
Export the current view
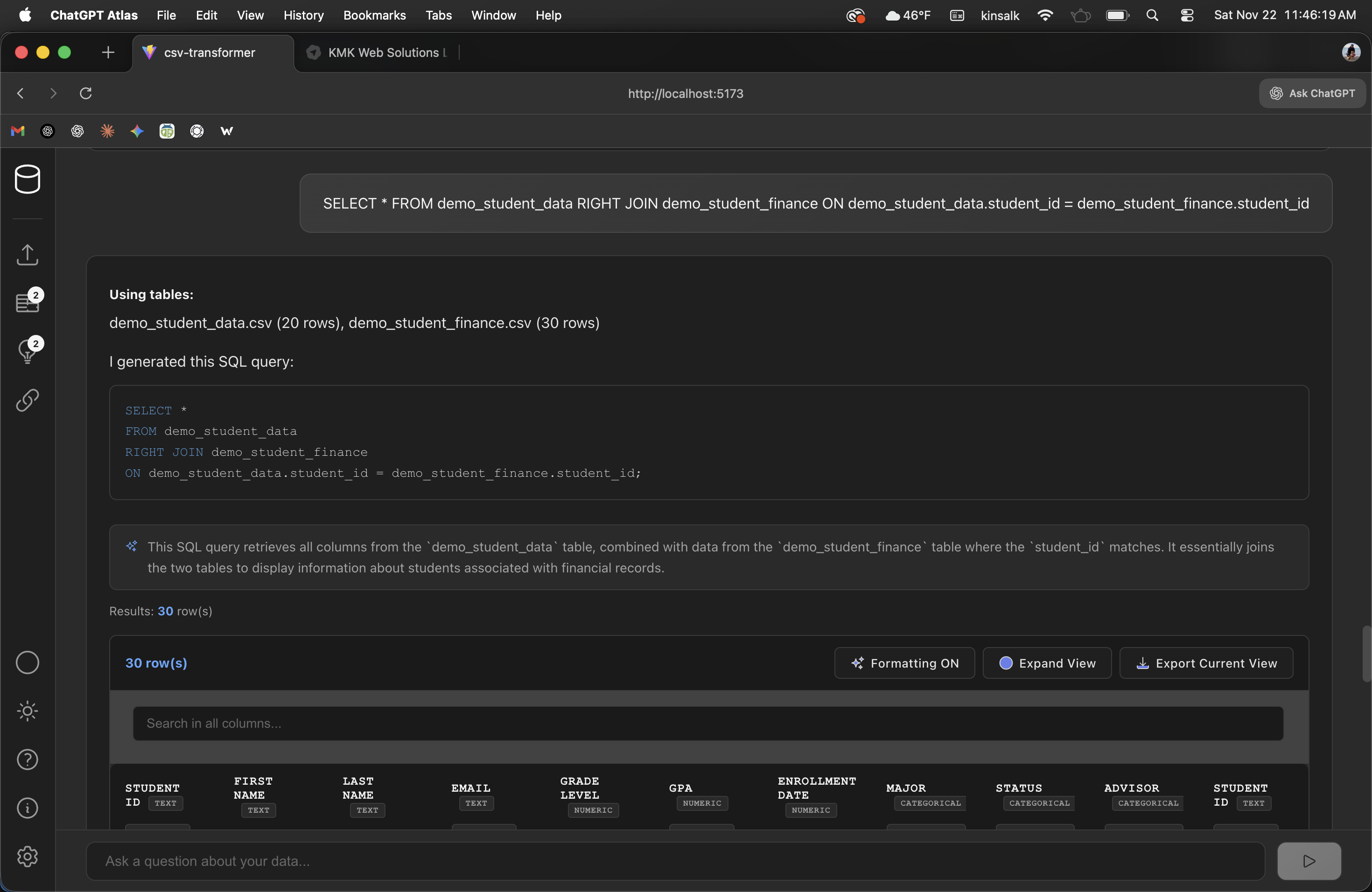(1206, 662)
